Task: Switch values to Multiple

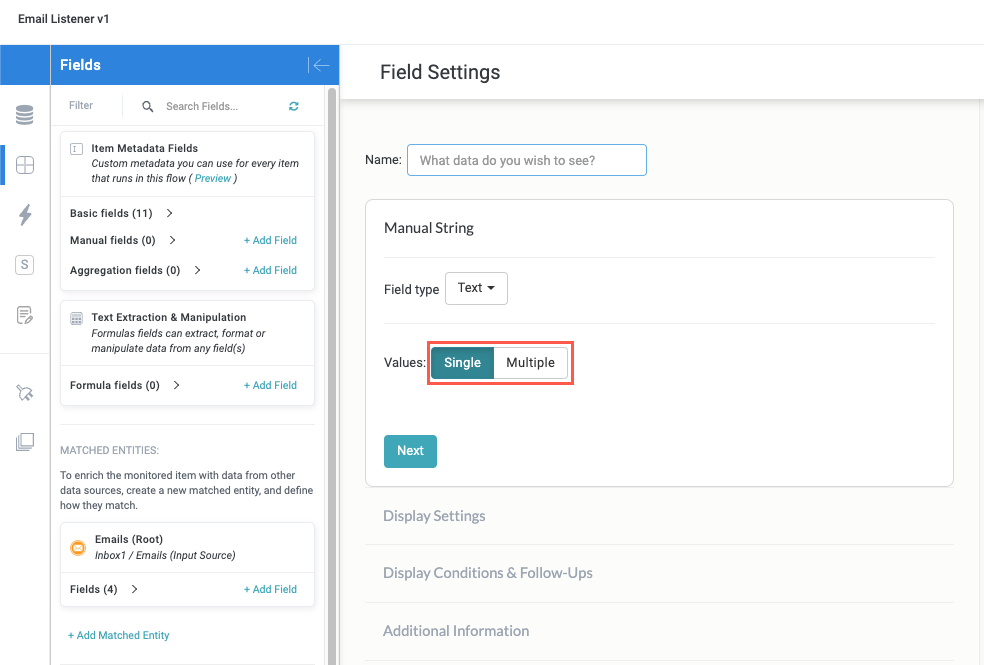Action: (530, 363)
